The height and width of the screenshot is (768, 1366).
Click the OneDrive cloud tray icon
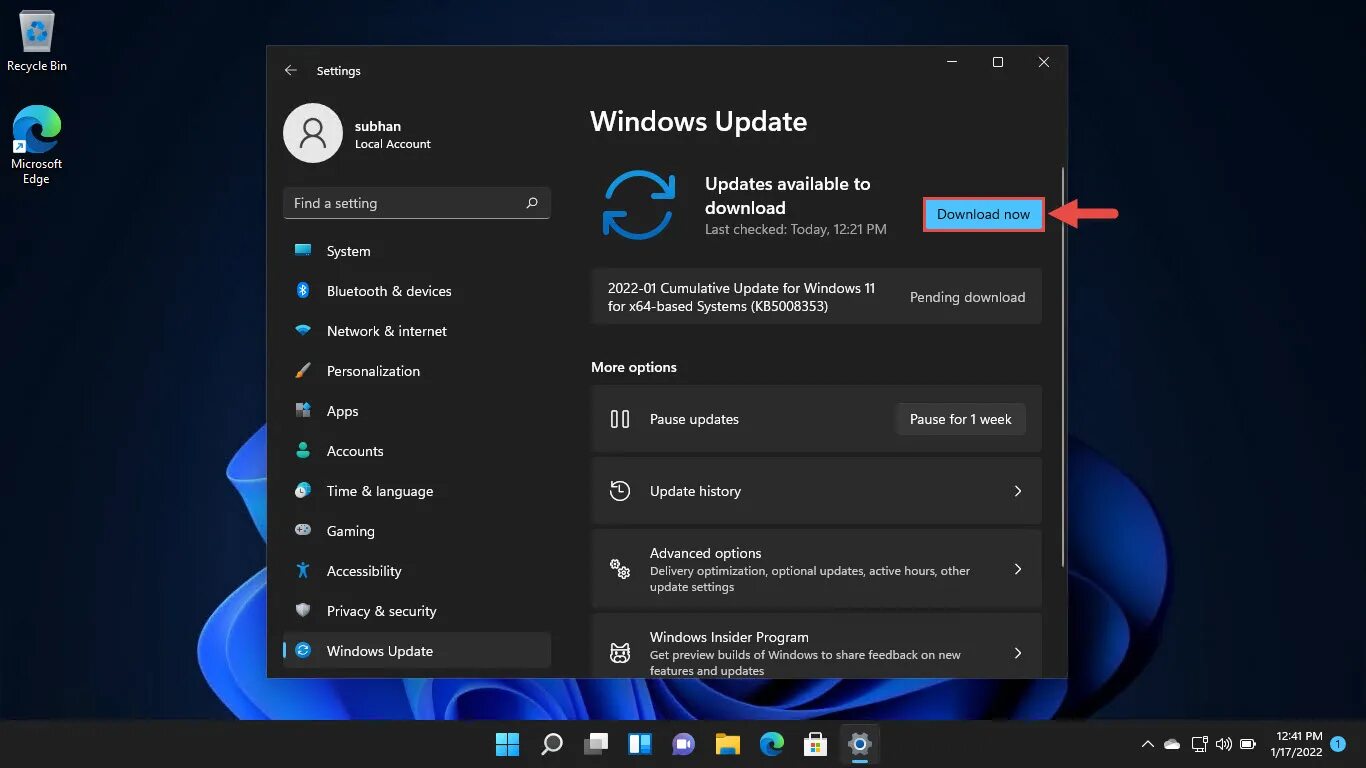coord(1172,744)
